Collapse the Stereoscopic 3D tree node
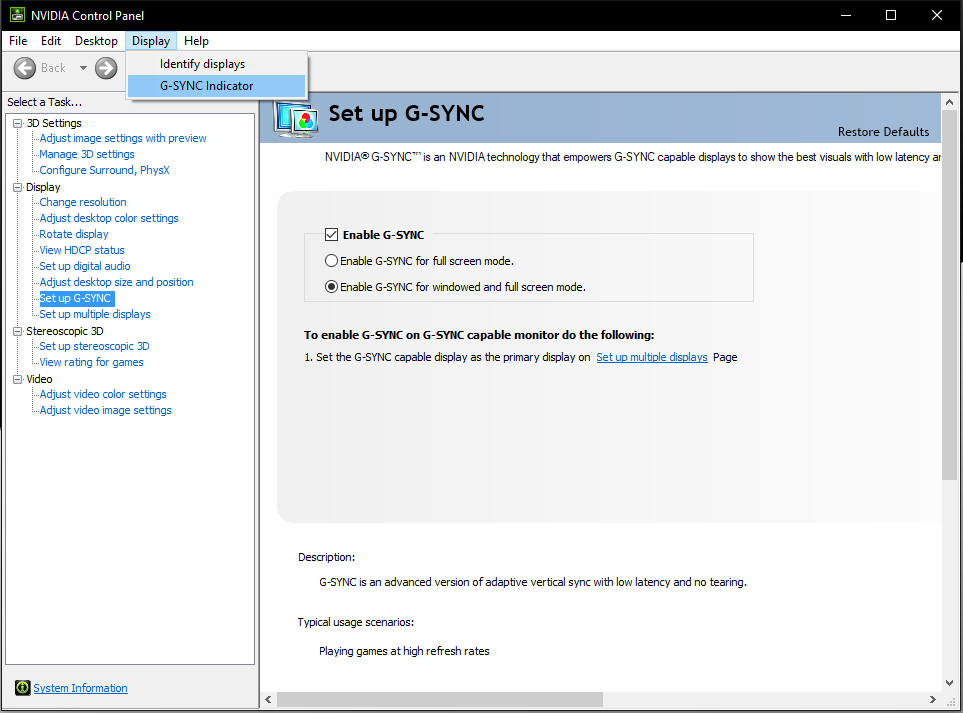The image size is (963, 713). pos(18,331)
